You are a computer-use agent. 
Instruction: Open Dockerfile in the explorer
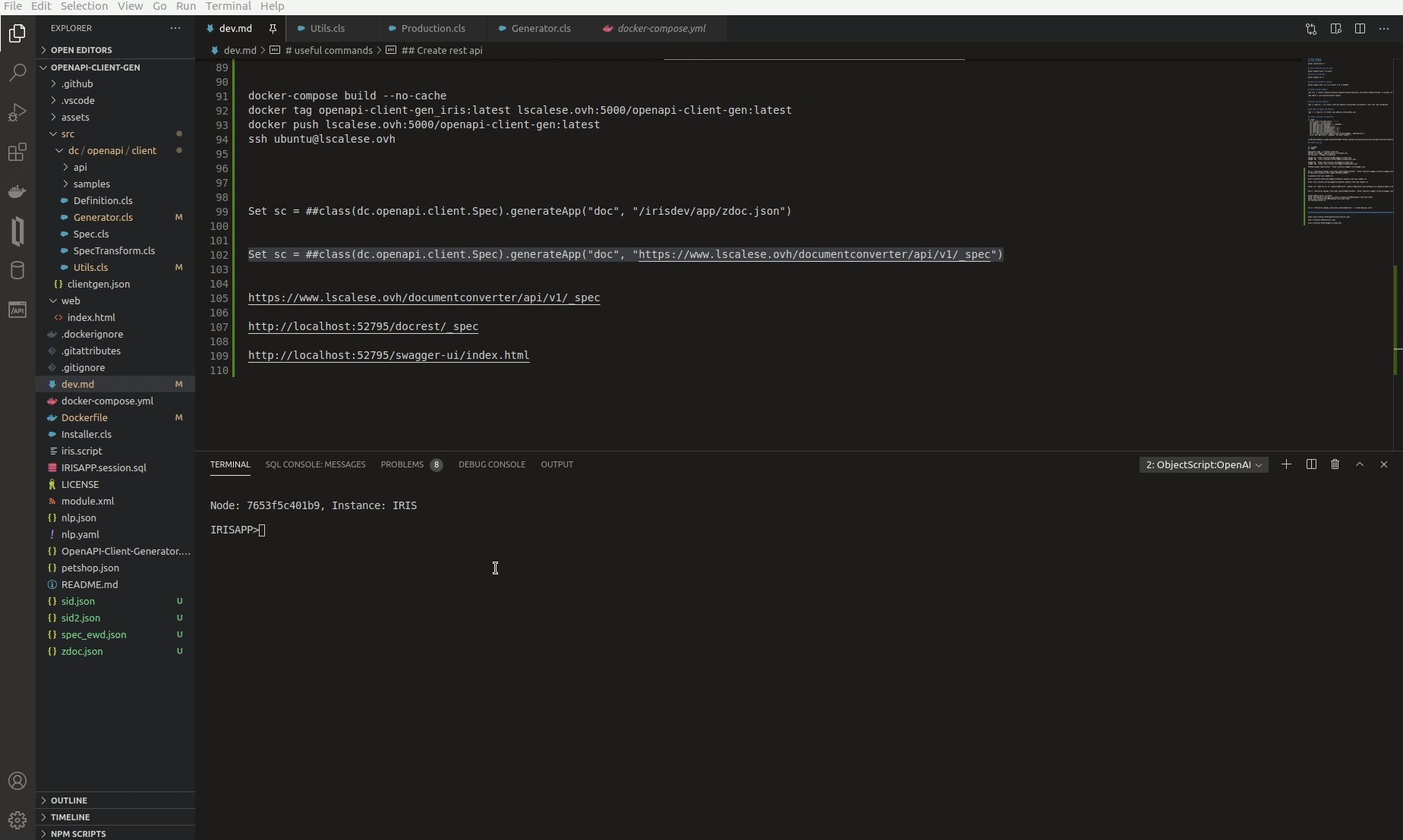84,418
